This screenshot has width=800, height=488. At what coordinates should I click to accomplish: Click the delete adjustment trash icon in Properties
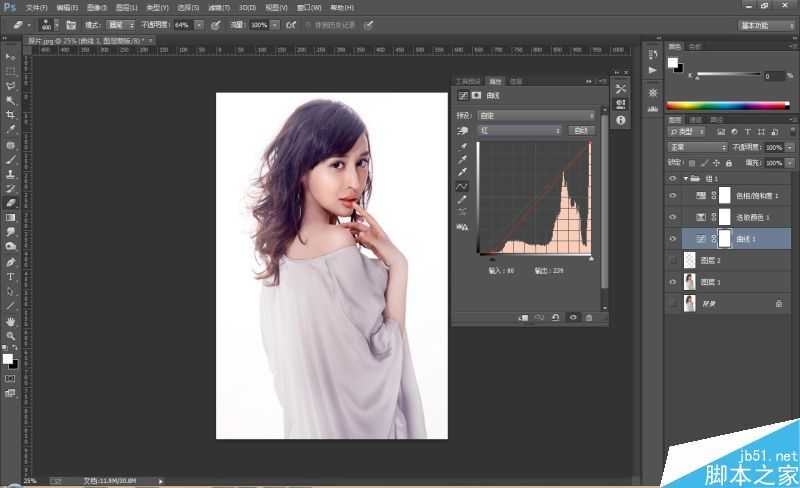tap(589, 317)
